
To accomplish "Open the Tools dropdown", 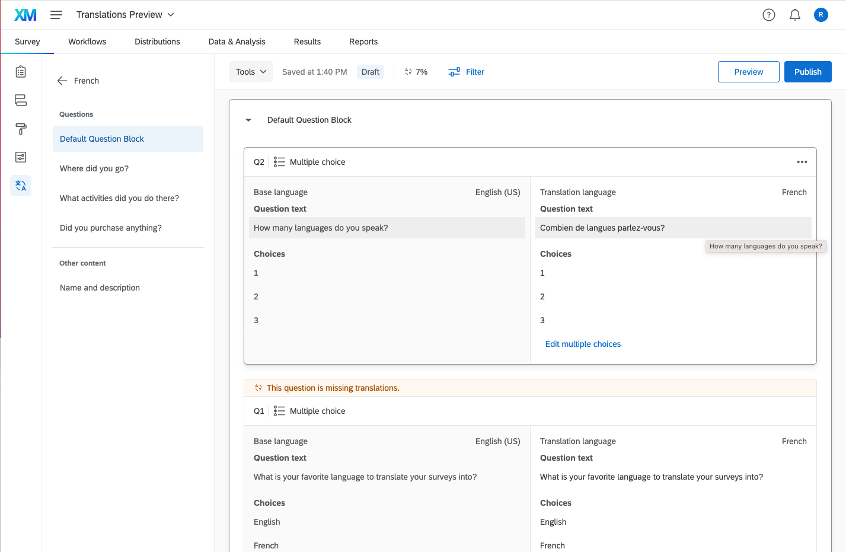I will point(250,72).
